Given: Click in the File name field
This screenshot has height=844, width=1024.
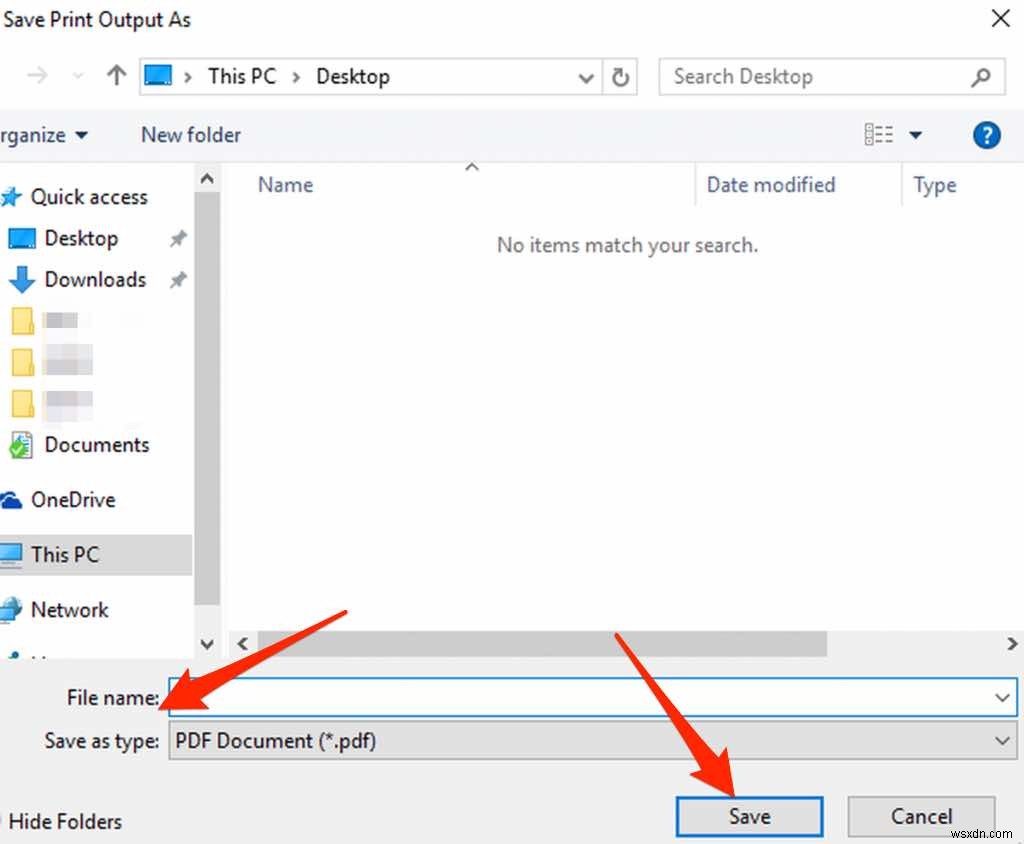Looking at the screenshot, I should (x=500, y=697).
